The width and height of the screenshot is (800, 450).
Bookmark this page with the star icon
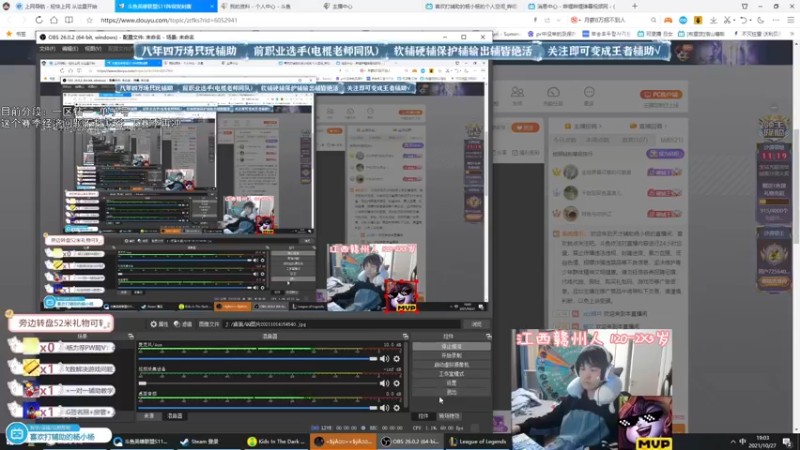point(89,20)
